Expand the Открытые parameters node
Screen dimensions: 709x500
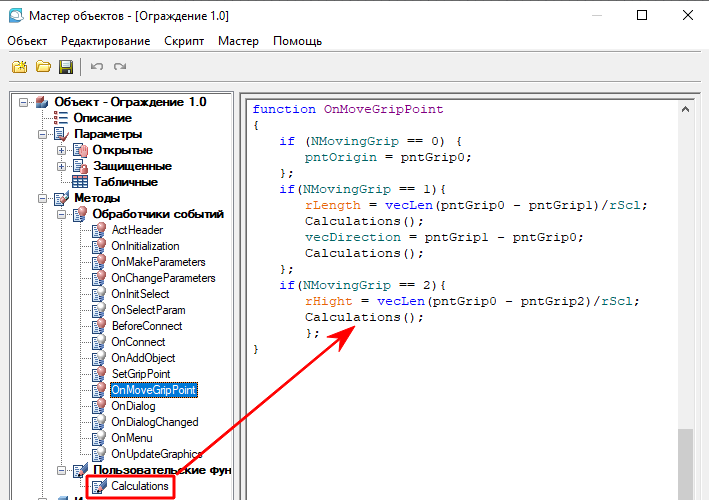tap(61, 151)
